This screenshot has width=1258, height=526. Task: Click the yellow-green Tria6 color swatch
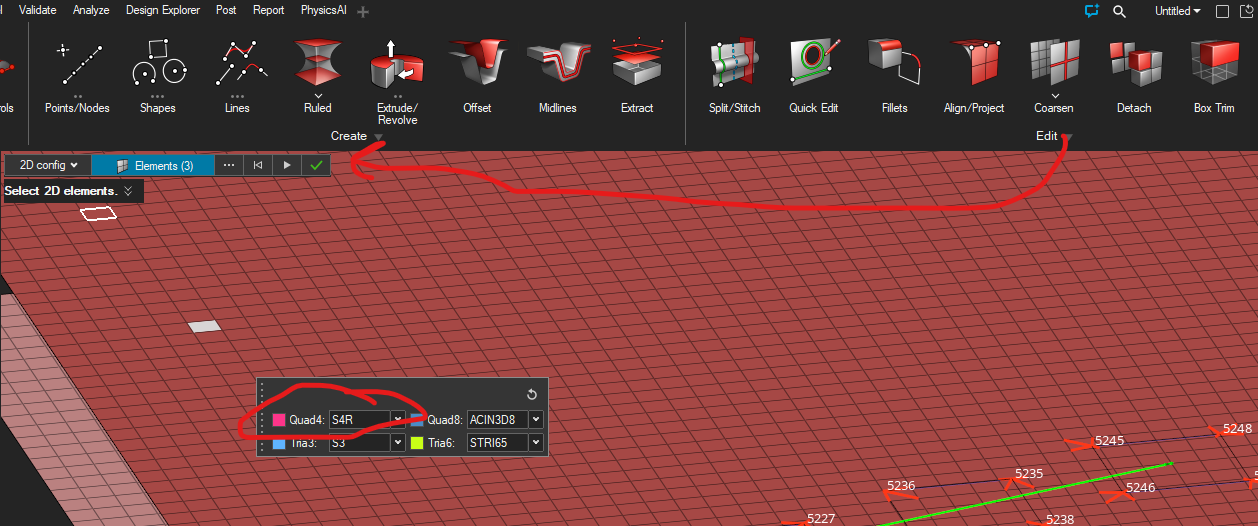pyautogui.click(x=416, y=443)
